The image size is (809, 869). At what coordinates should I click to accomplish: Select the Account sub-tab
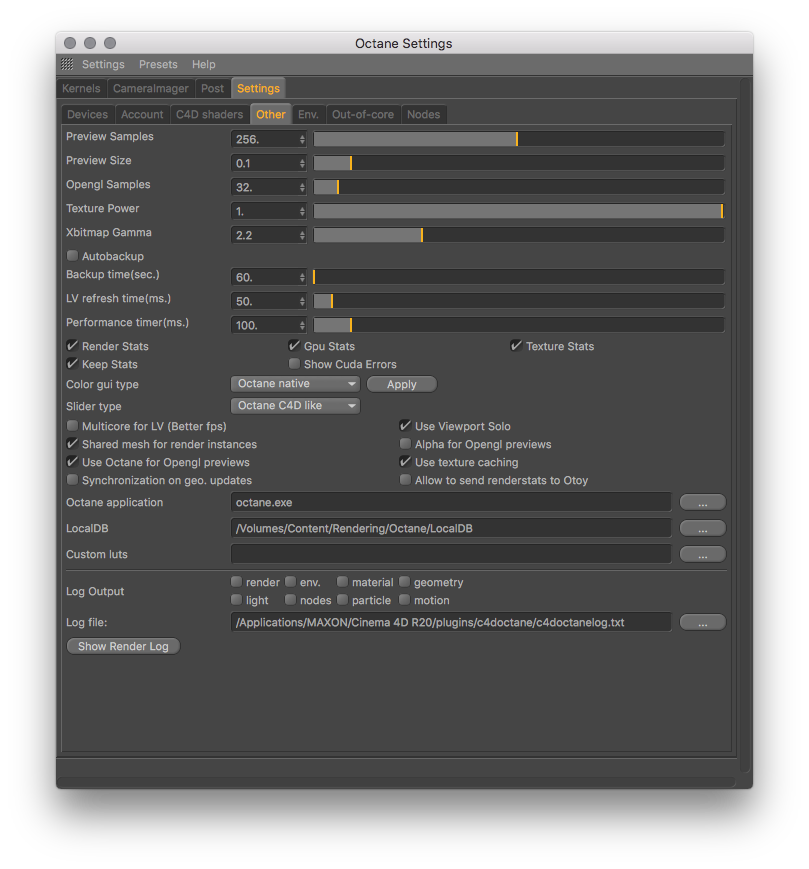tap(142, 114)
